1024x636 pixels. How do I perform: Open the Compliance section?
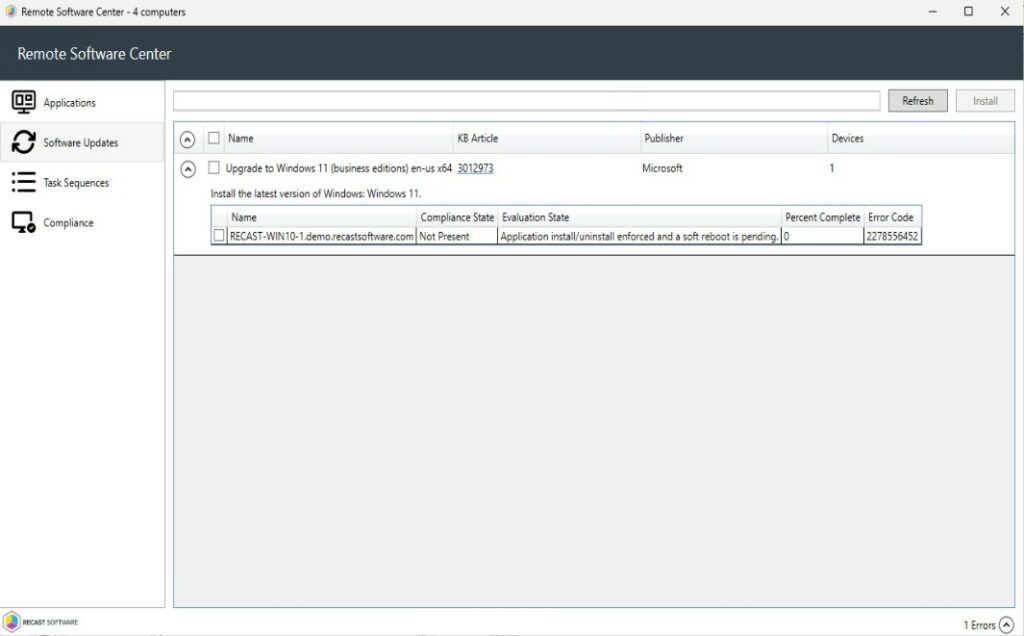pos(82,222)
